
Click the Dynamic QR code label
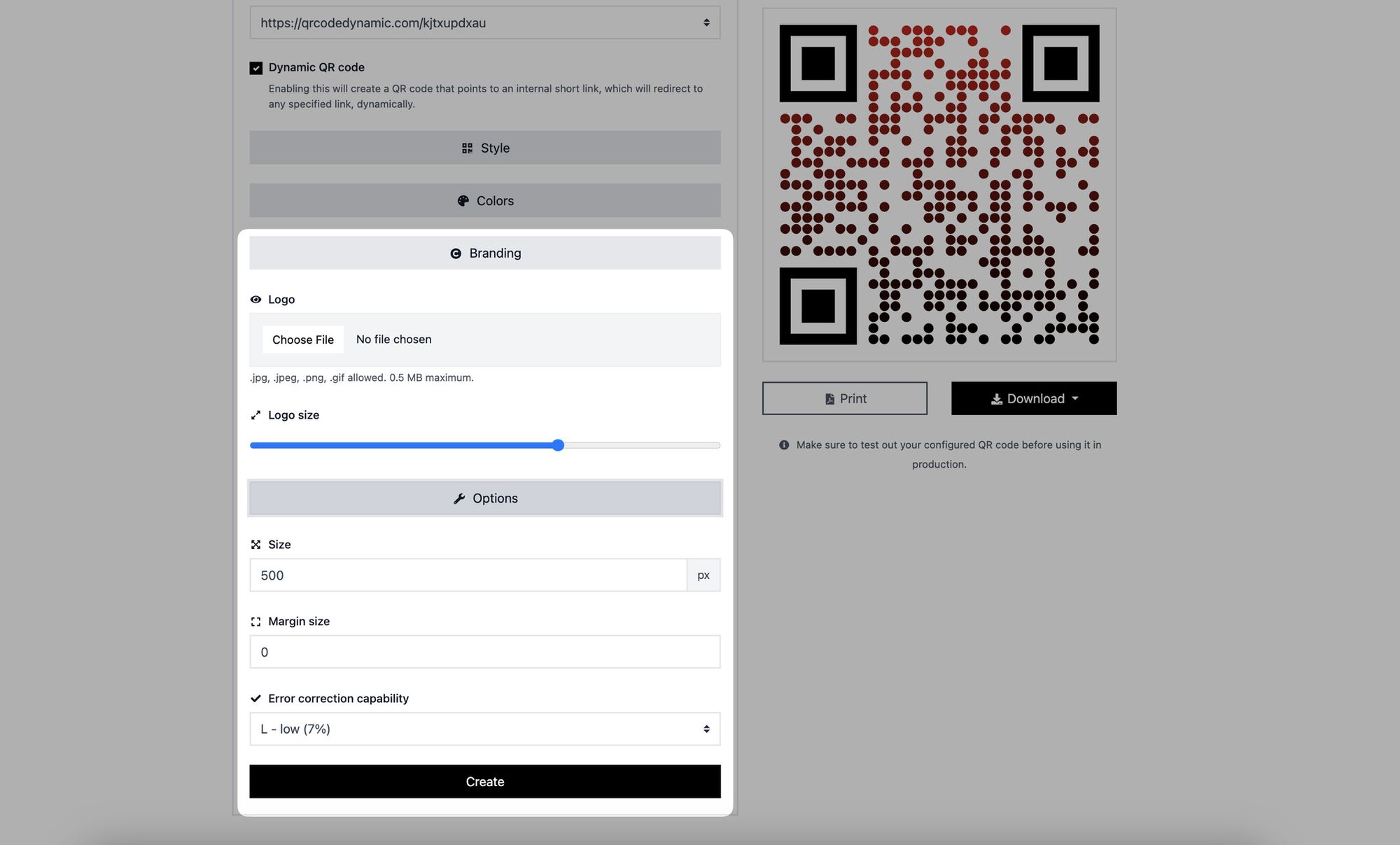pyautogui.click(x=316, y=67)
